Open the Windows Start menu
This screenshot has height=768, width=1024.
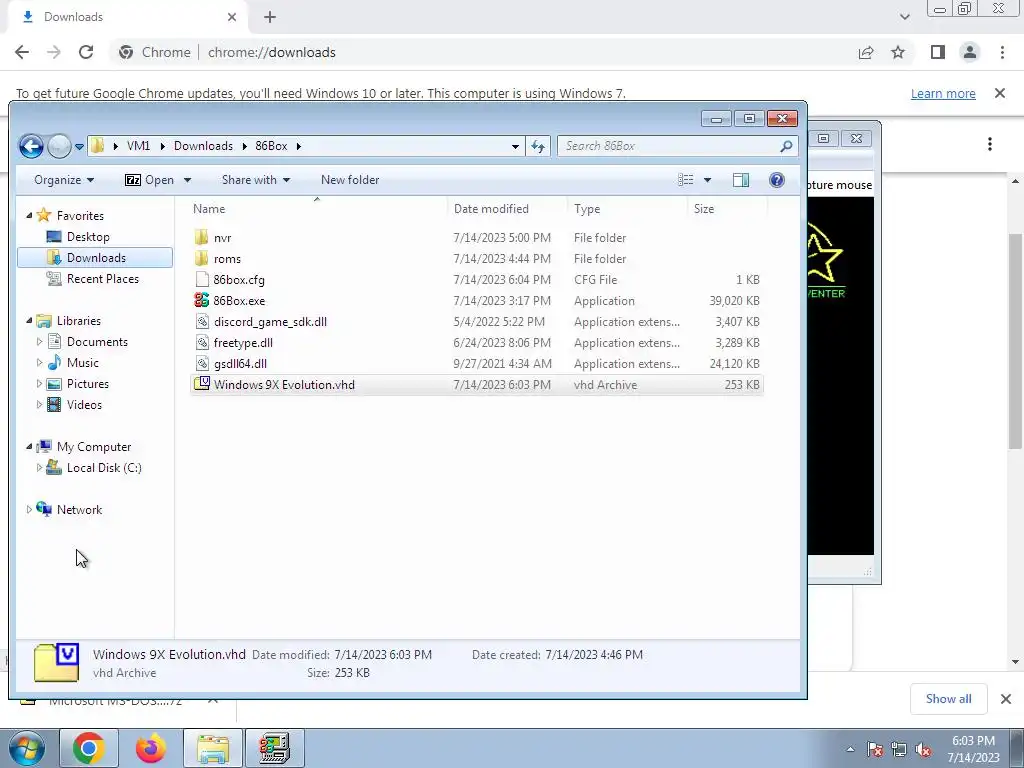point(26,748)
